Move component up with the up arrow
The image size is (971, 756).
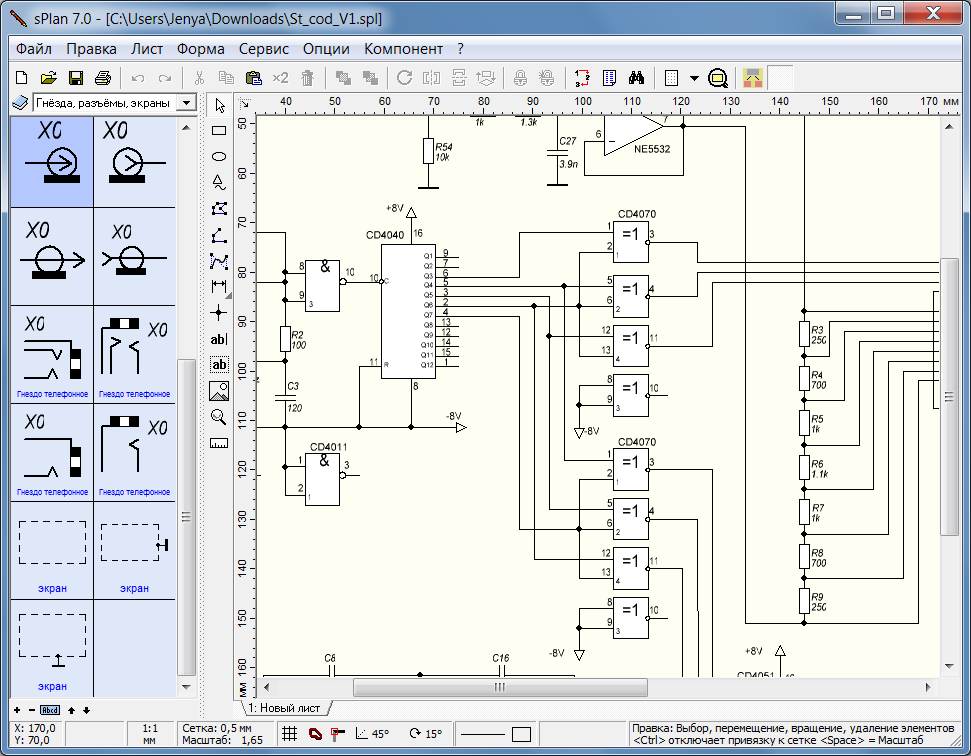pos(71,710)
